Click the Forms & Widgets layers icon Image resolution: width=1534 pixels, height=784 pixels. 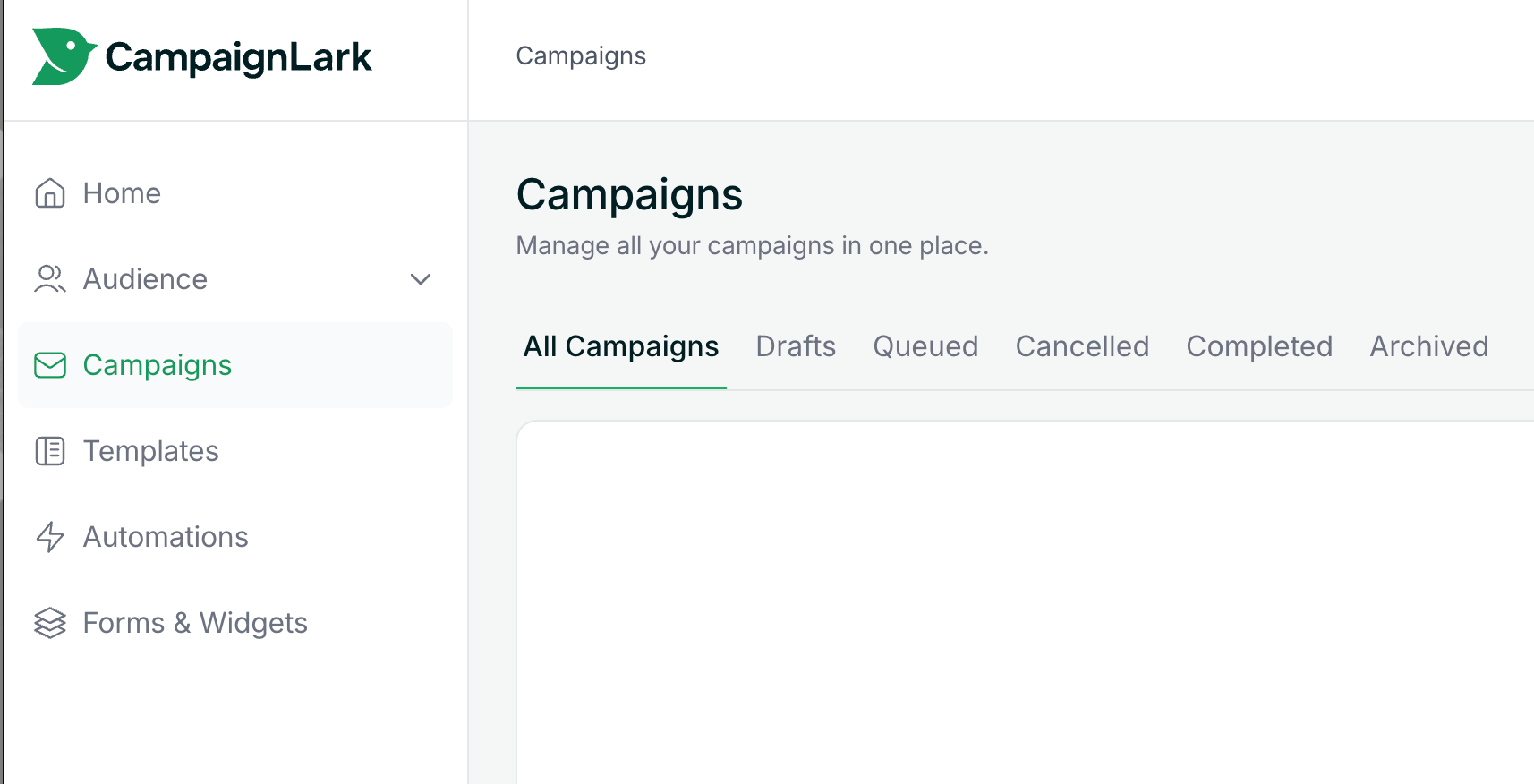coord(50,623)
